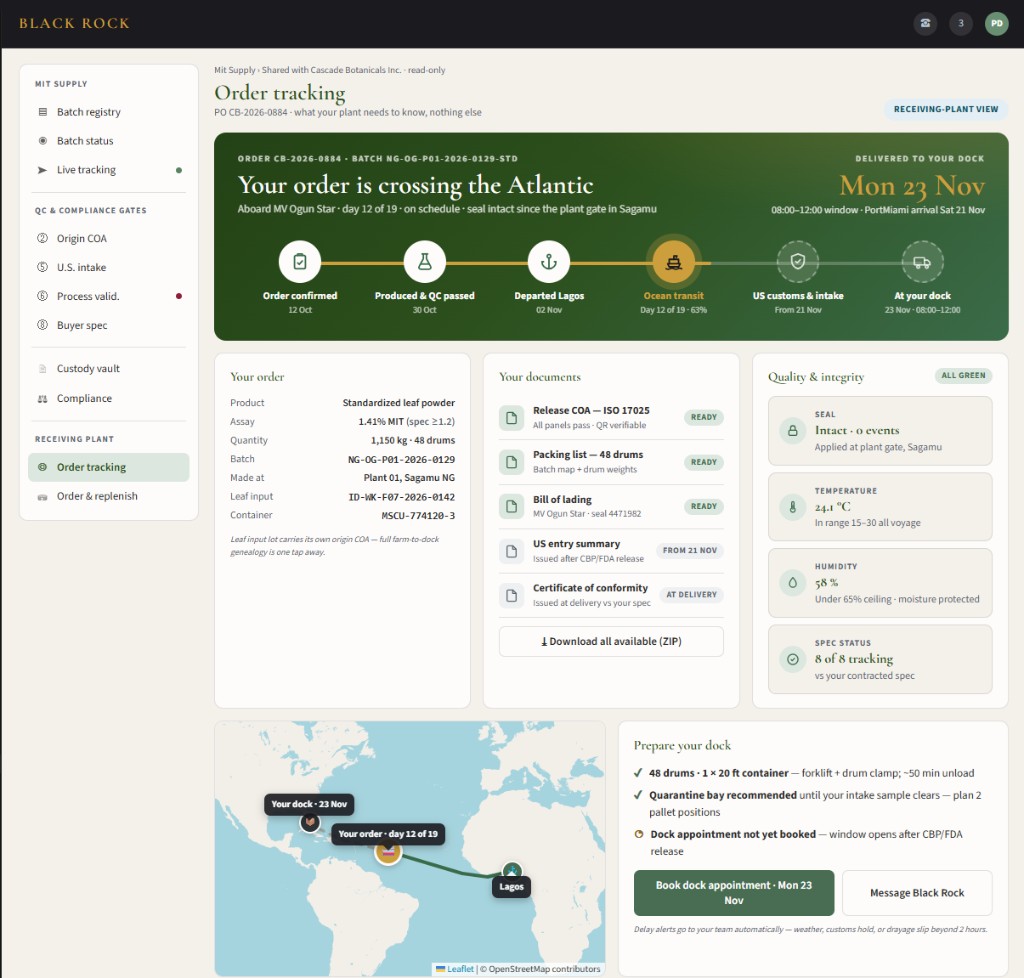Open the Certificate of conformity document
This screenshot has width=1024, height=978.
611,595
